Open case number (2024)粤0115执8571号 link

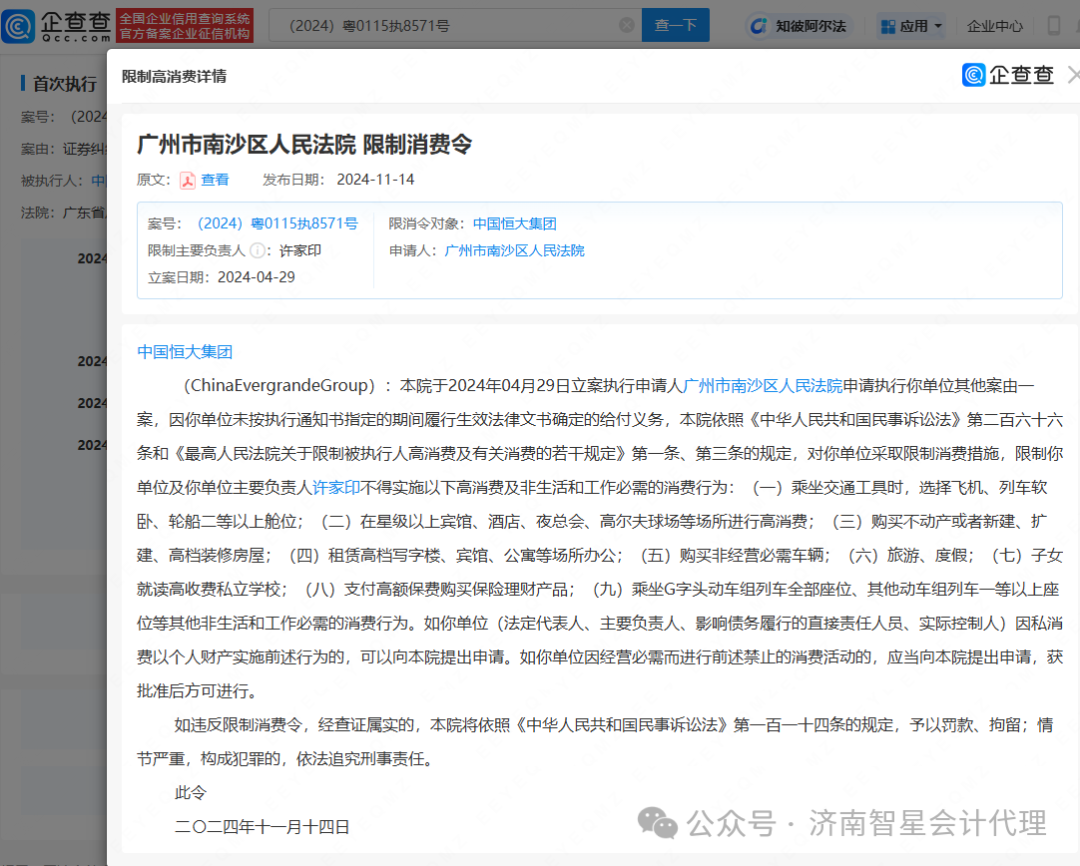(278, 223)
